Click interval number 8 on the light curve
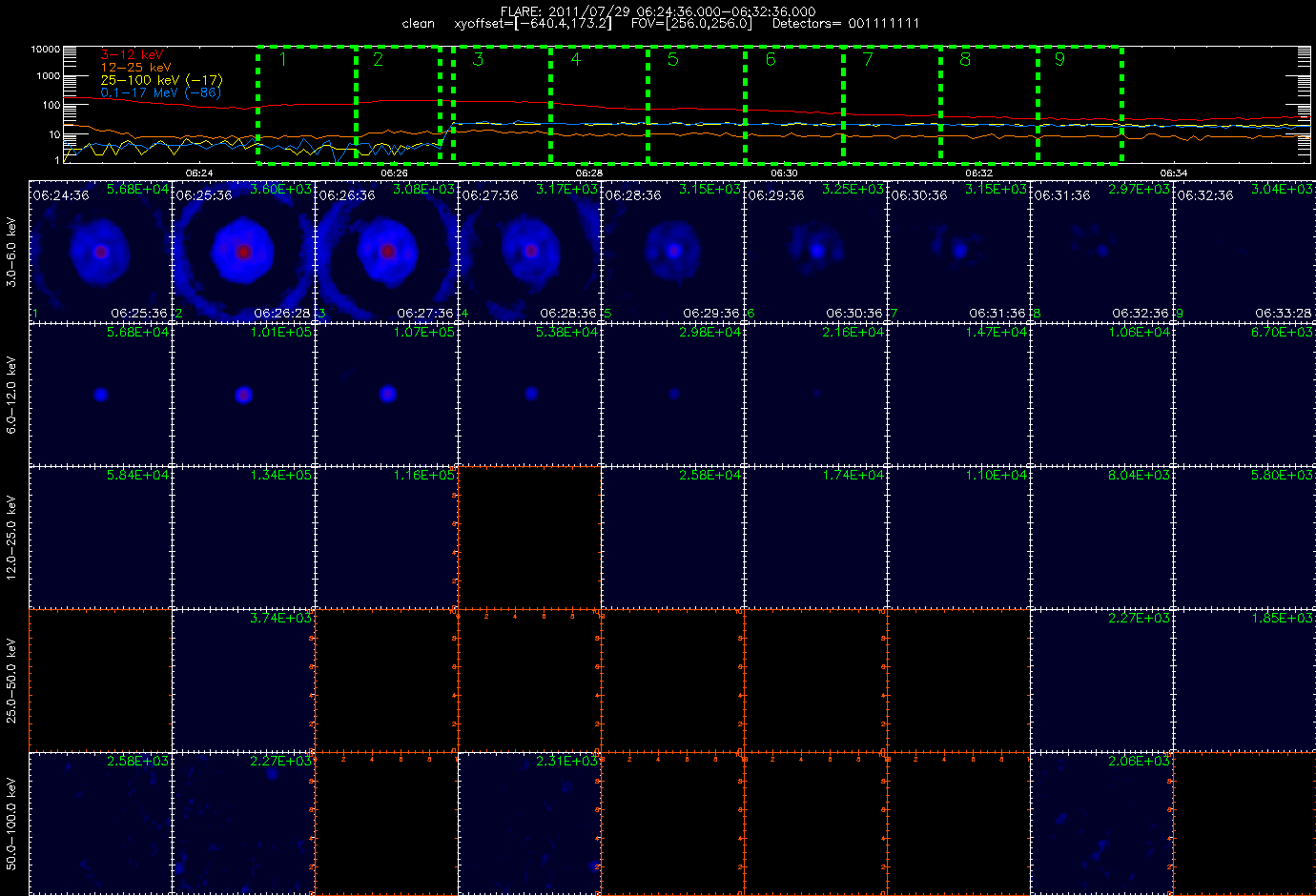1316x896 pixels. pos(965,60)
